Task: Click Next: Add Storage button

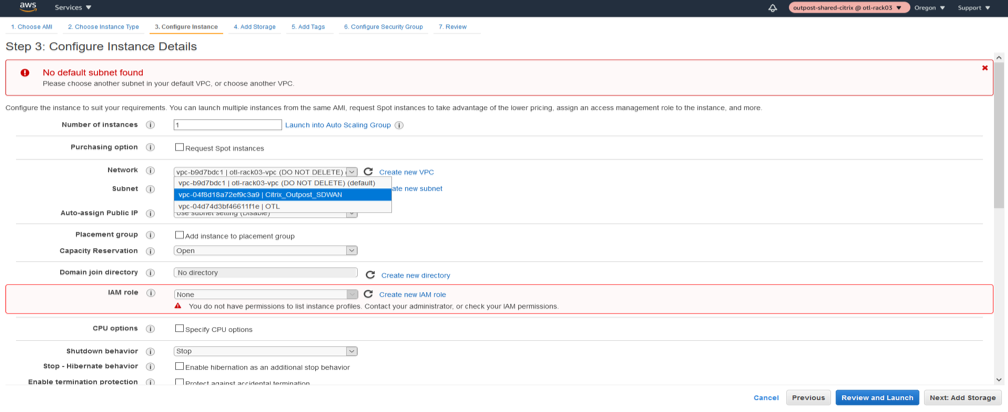Action: point(962,398)
